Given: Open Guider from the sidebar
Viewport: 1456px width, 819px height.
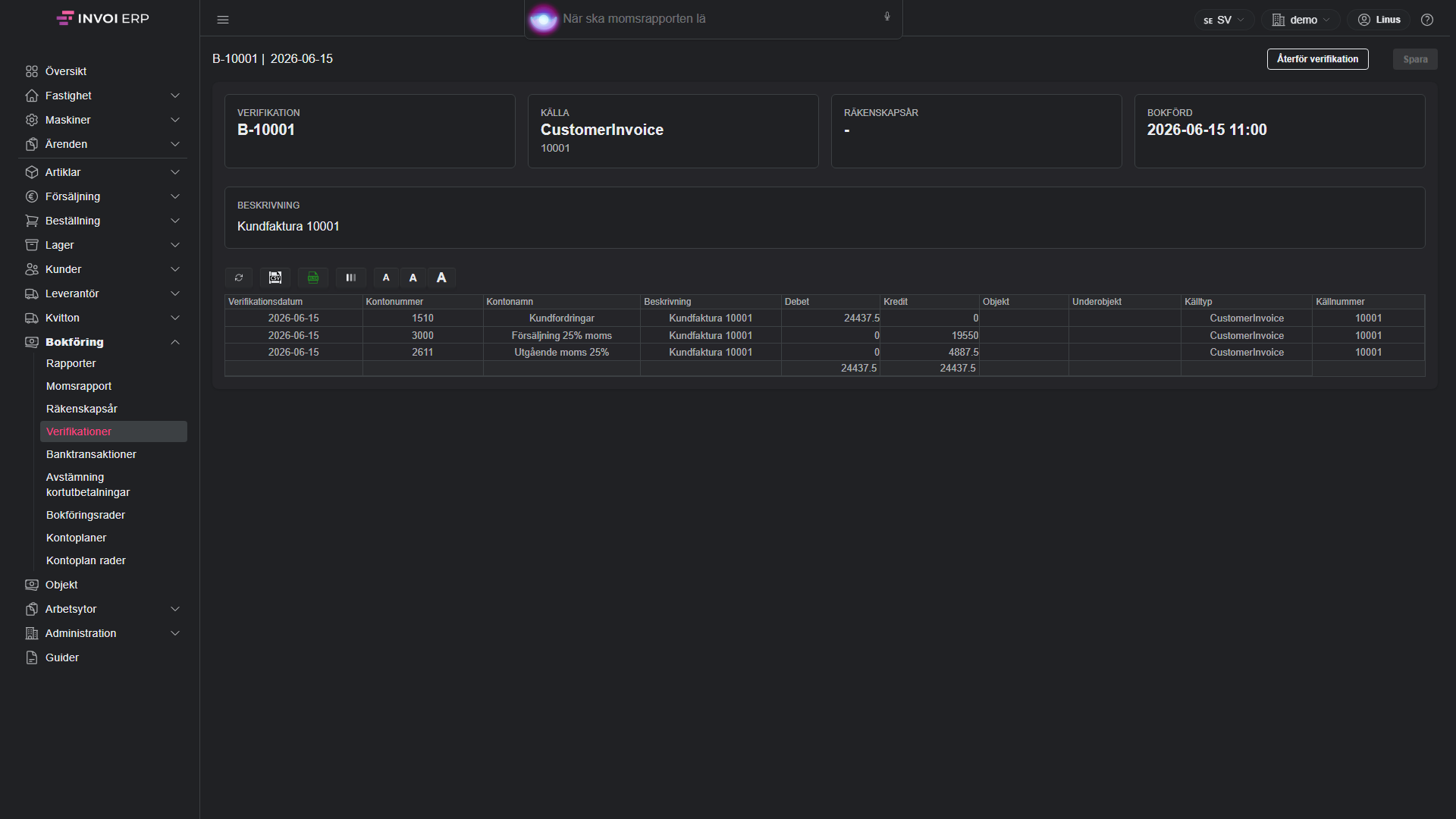Looking at the screenshot, I should [x=62, y=657].
